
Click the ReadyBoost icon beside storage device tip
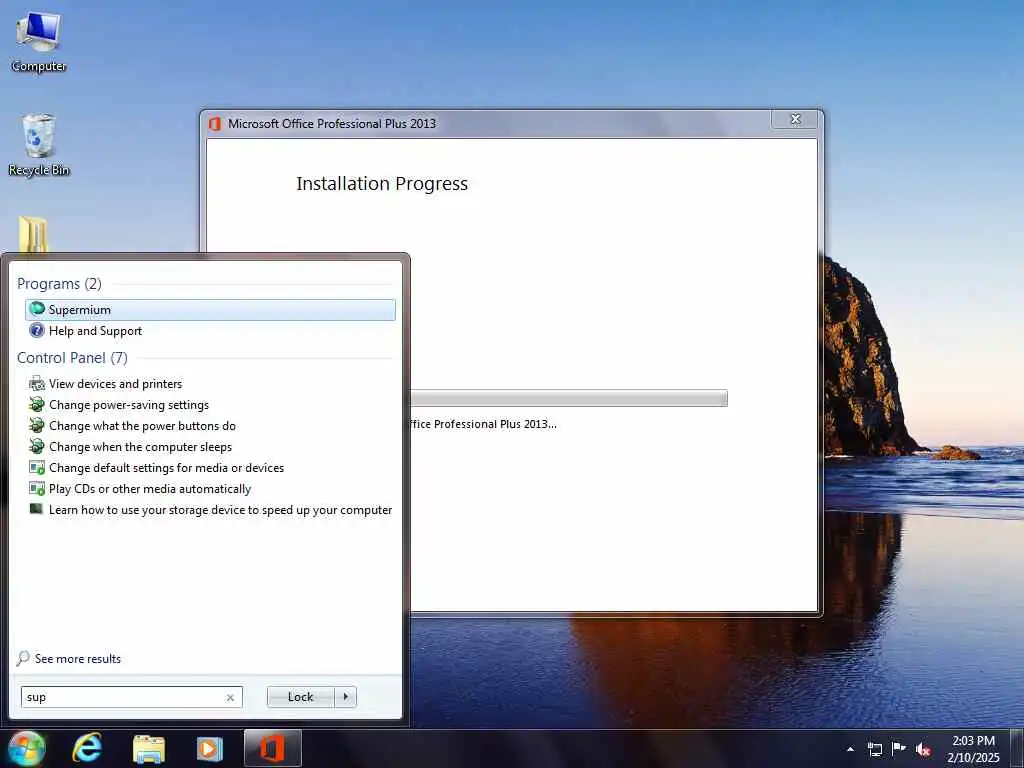tap(37, 509)
